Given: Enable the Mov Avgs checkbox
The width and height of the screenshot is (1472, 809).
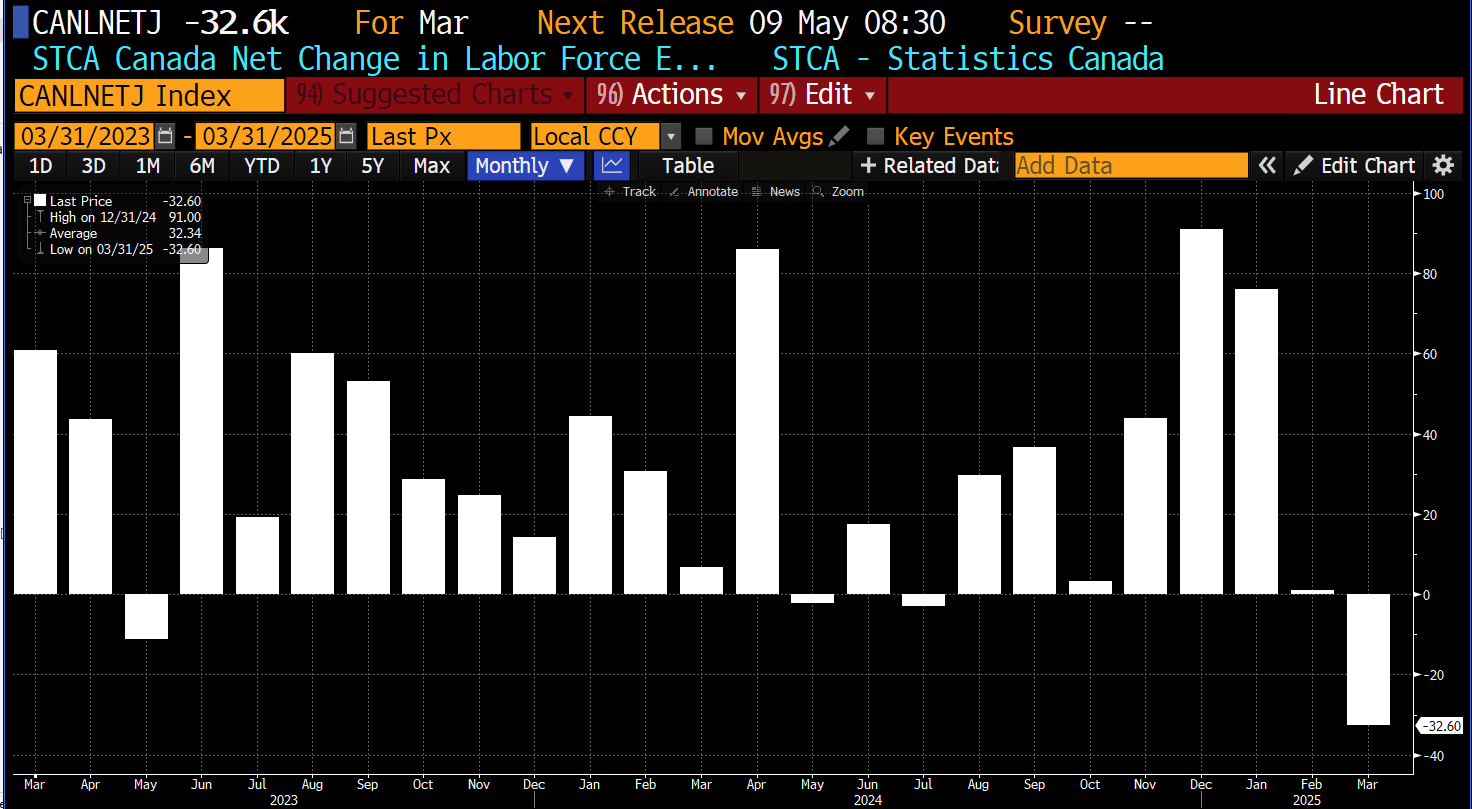Looking at the screenshot, I should (704, 137).
